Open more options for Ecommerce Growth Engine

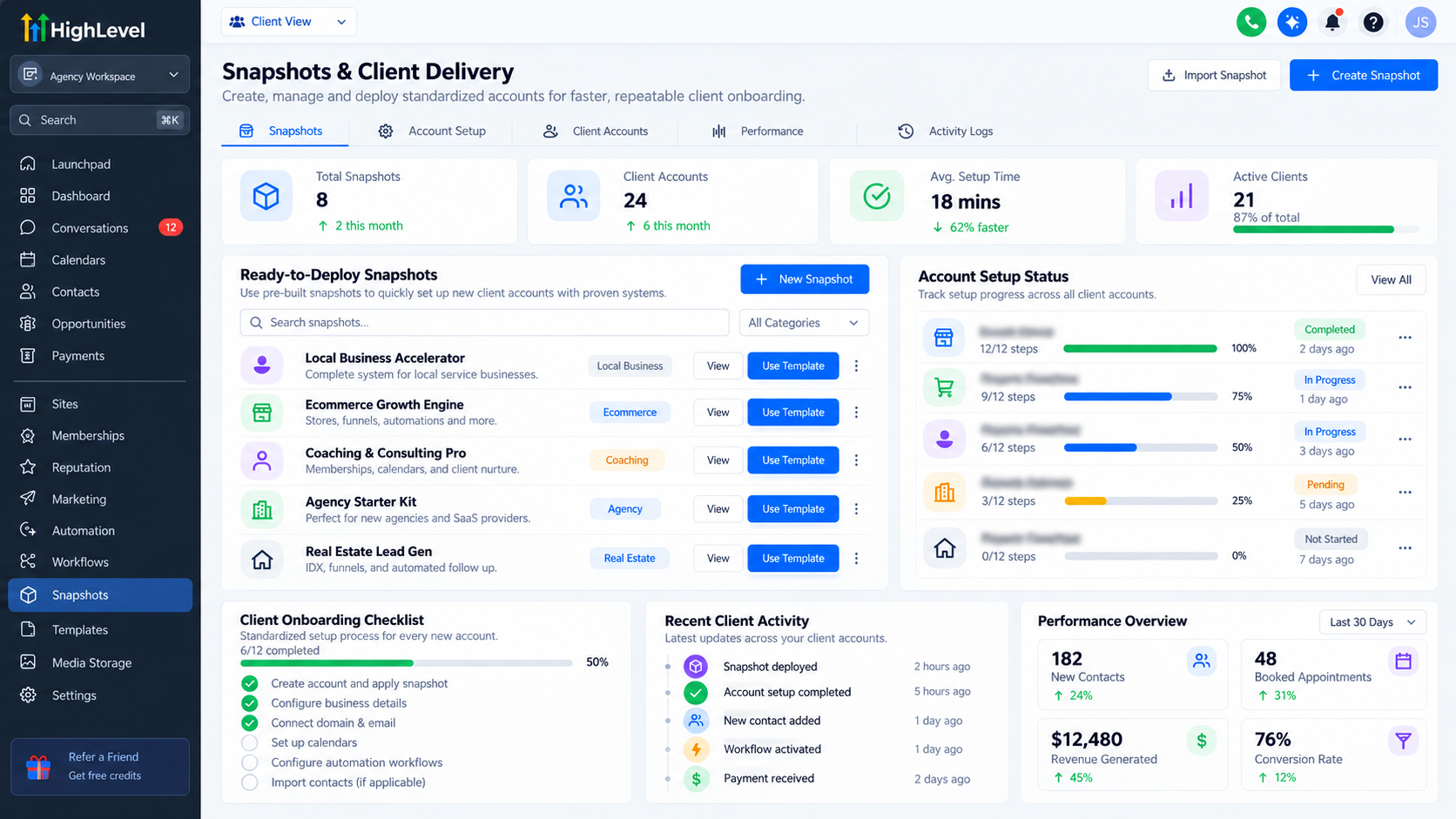point(856,413)
